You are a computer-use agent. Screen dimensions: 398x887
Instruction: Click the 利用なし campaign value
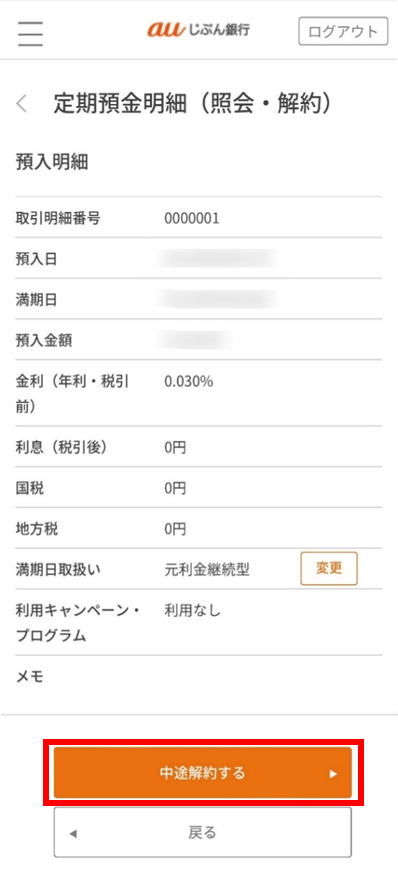[x=192, y=611]
